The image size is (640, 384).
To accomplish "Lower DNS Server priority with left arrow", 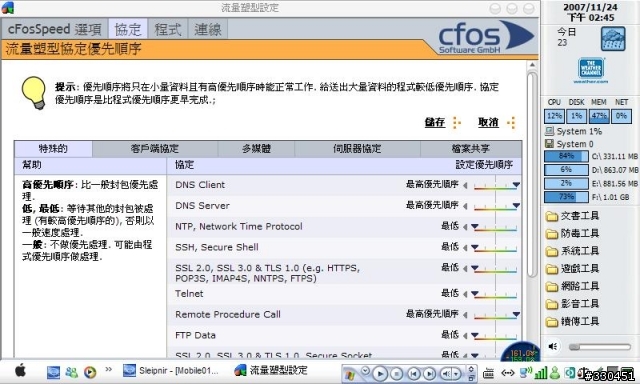I will [x=465, y=206].
